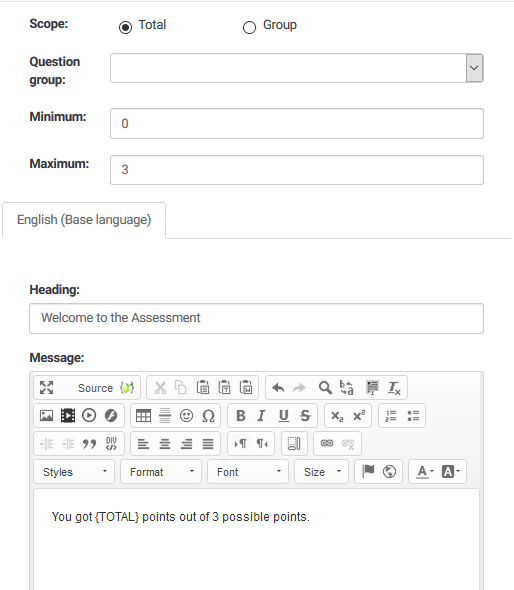Image resolution: width=514 pixels, height=590 pixels.
Task: Open Find with the magnifier icon
Action: pyautogui.click(x=325, y=387)
